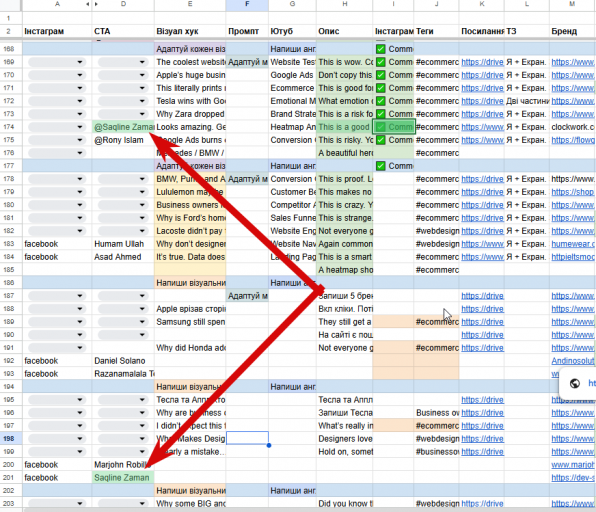Image resolution: width=596 pixels, height=512 pixels.
Task: Click 'clockwork.c' cell in row 174
Action: coord(572,127)
